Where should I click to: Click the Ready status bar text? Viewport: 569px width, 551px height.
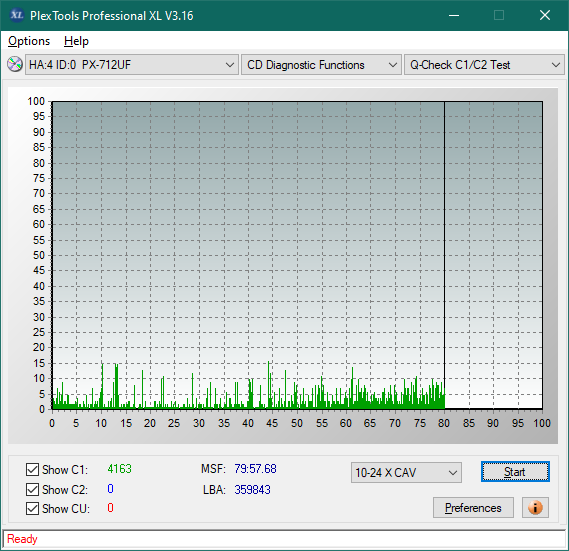22,539
